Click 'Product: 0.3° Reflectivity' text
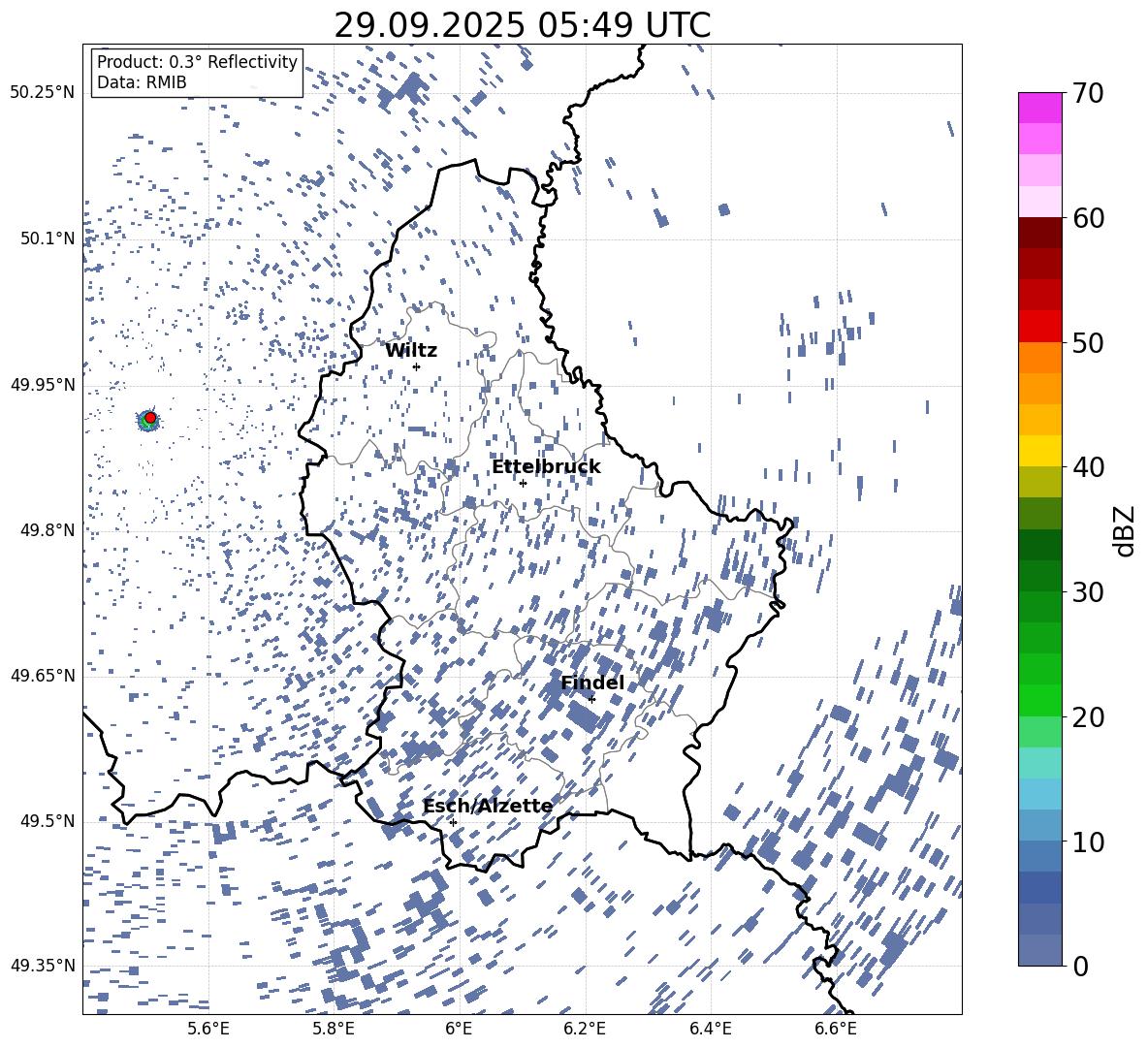Image resolution: width=1148 pixels, height=1048 pixels. (197, 62)
